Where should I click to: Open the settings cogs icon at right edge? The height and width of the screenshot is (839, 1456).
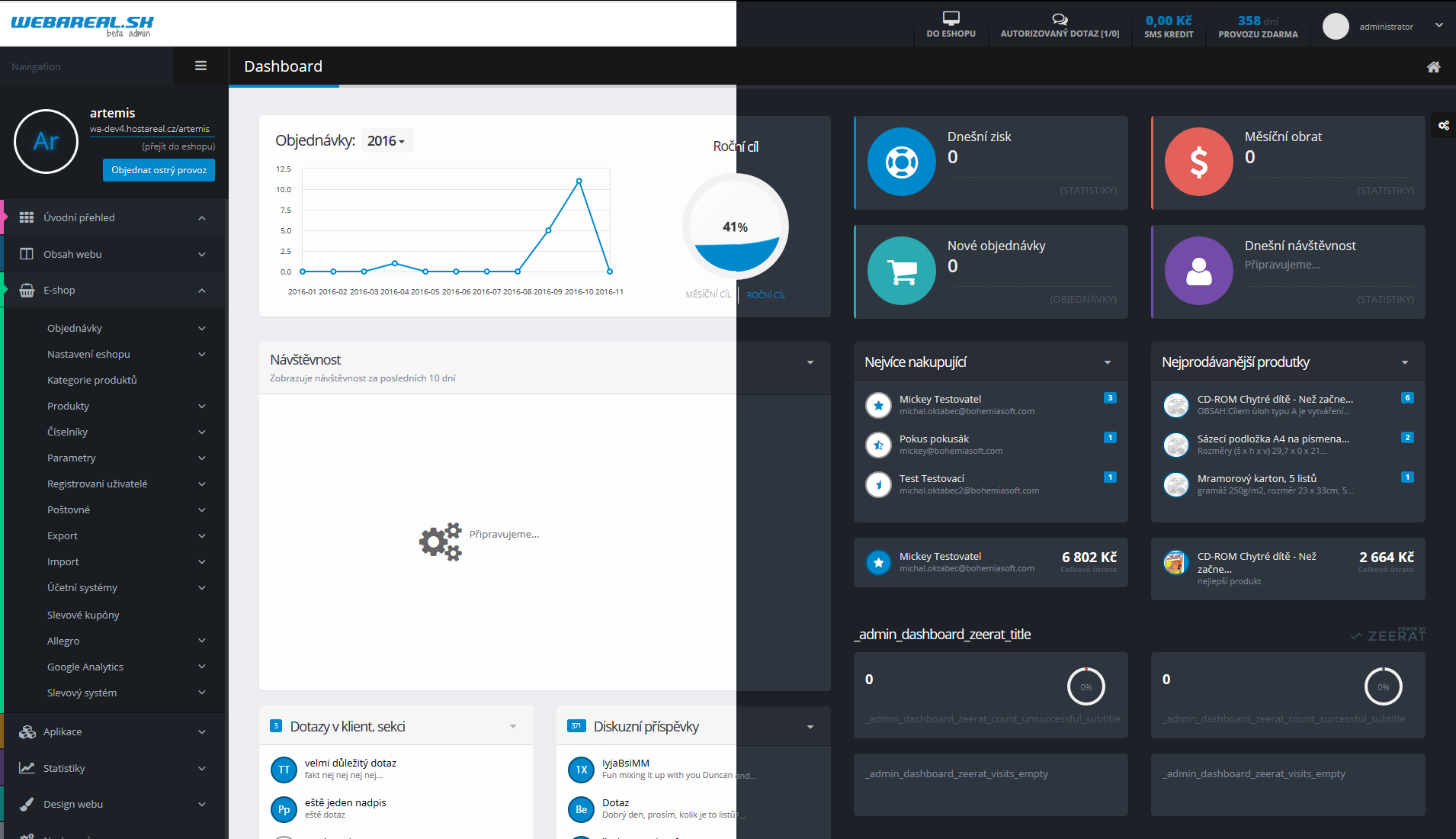point(1444,126)
